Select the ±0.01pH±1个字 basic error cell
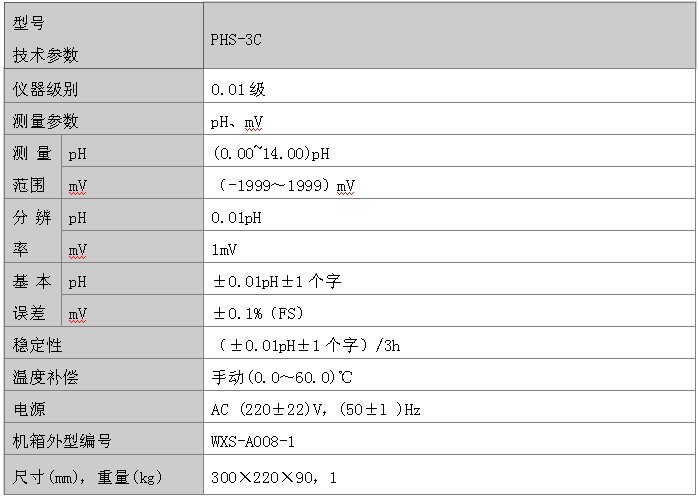Screen dimensions: 699x500 [x=276, y=281]
